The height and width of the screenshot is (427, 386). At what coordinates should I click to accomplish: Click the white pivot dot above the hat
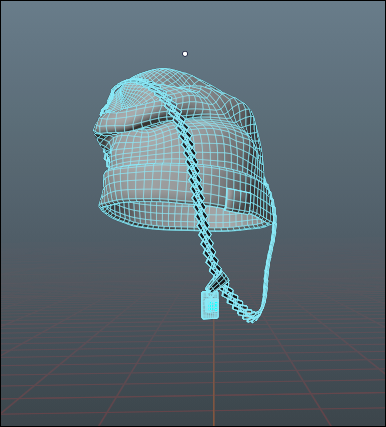pyautogui.click(x=185, y=54)
